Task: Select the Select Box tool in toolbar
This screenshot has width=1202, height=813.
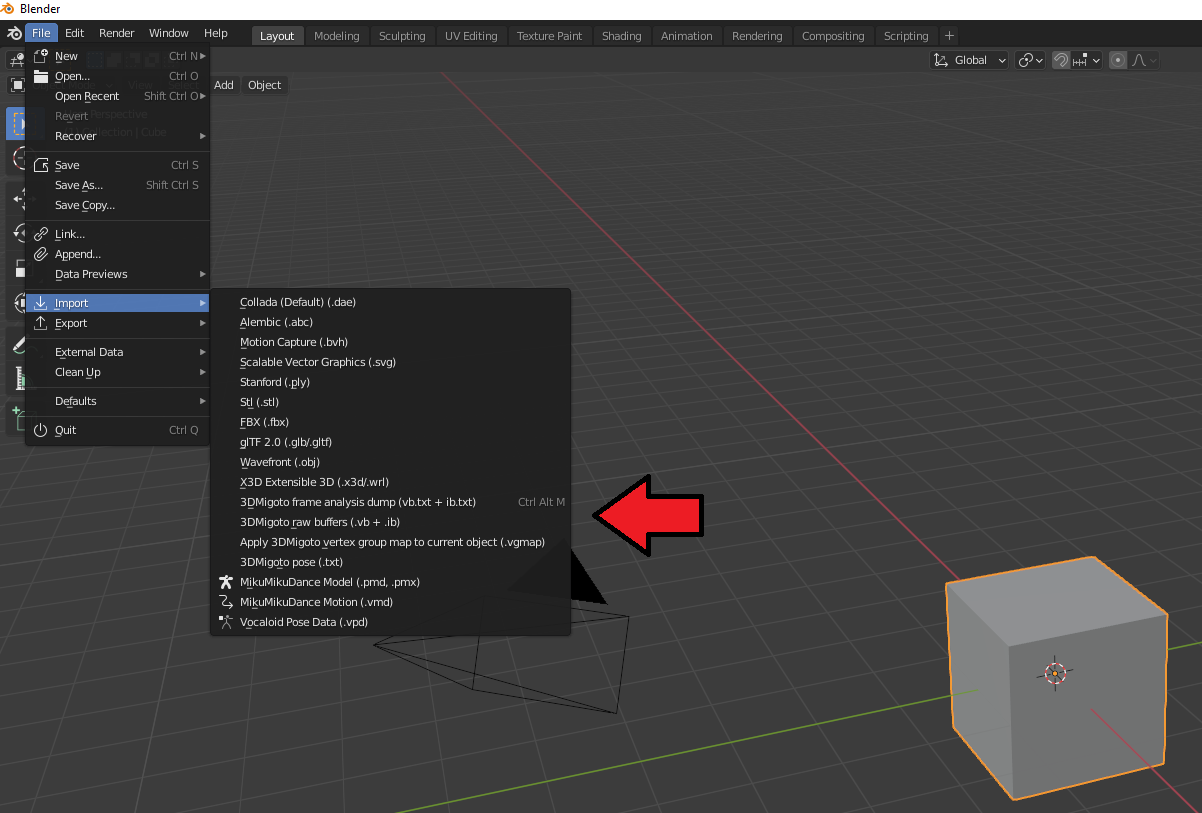Action: (17, 123)
